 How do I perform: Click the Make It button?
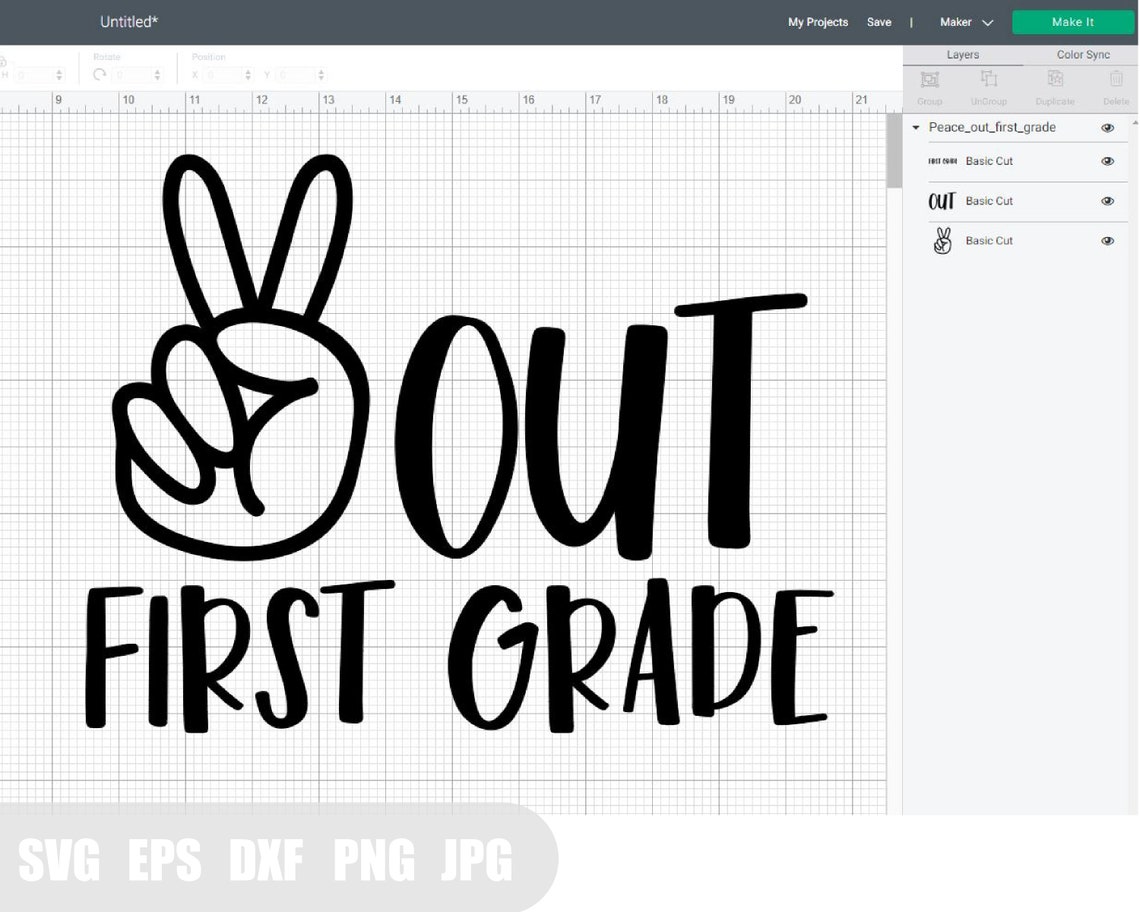(x=1073, y=22)
